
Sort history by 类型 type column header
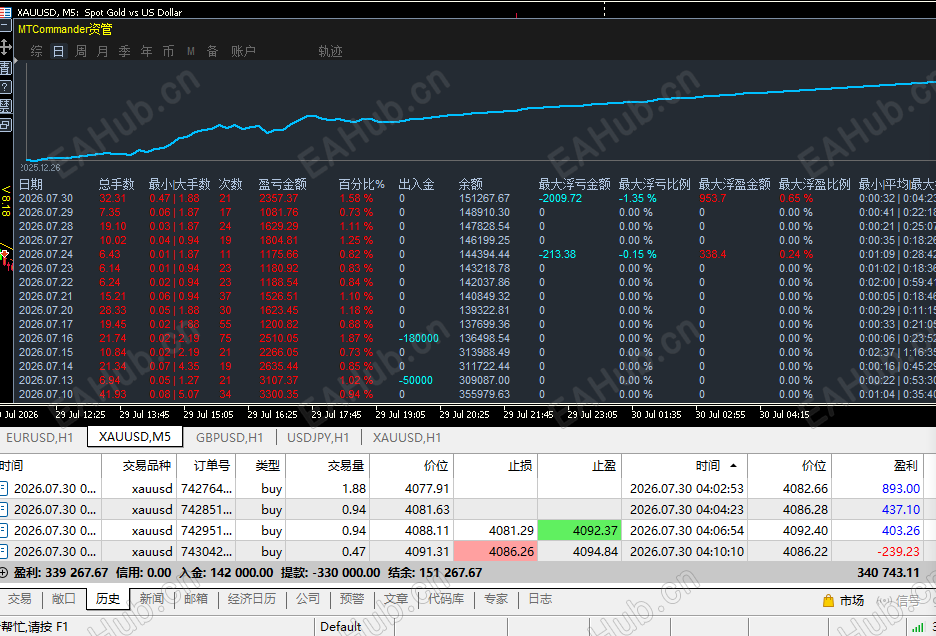[x=261, y=466]
